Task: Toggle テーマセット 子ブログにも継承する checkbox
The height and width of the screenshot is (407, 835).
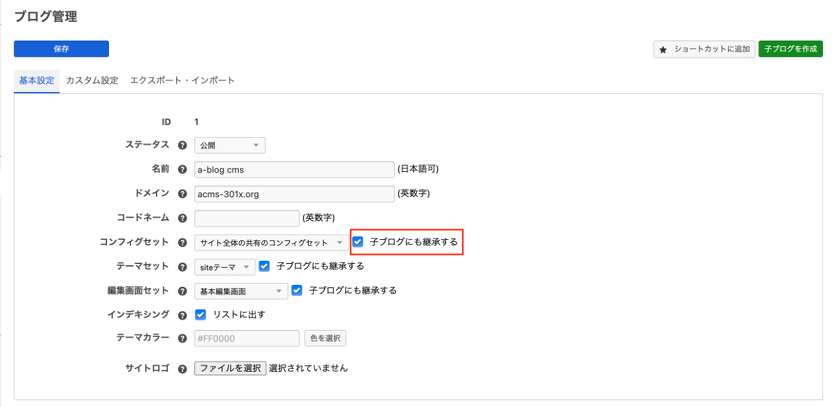Action: (x=264, y=267)
